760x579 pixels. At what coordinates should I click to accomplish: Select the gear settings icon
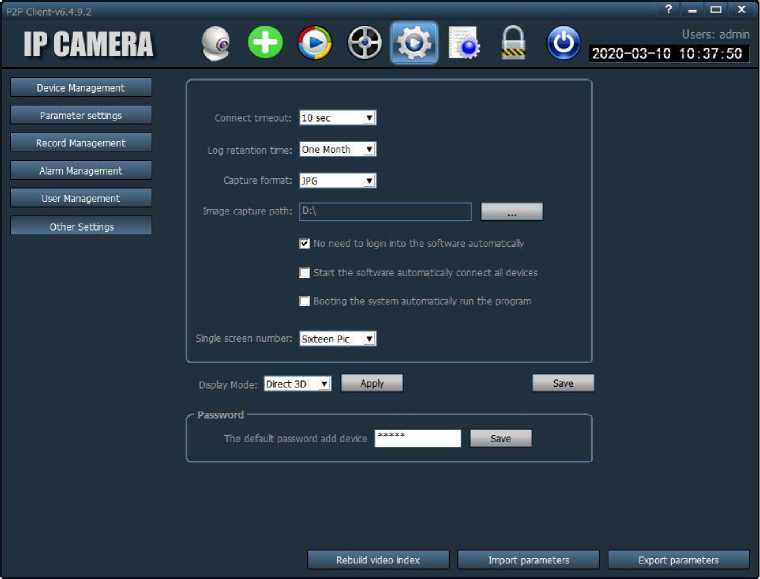(x=414, y=43)
